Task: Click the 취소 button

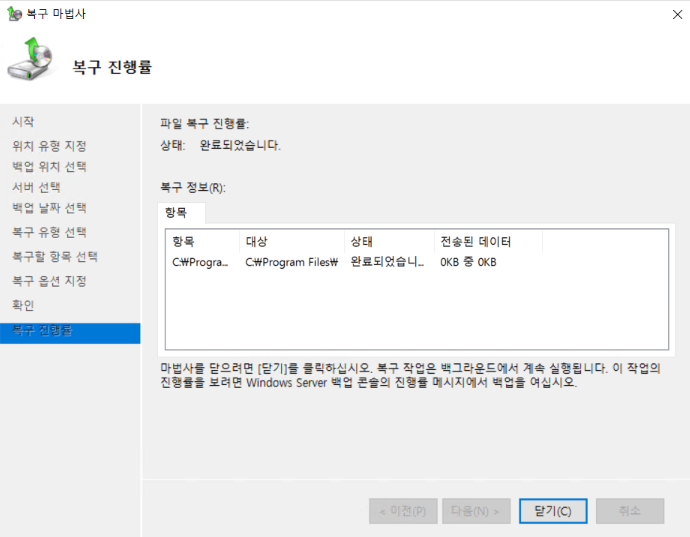Action: (x=629, y=510)
